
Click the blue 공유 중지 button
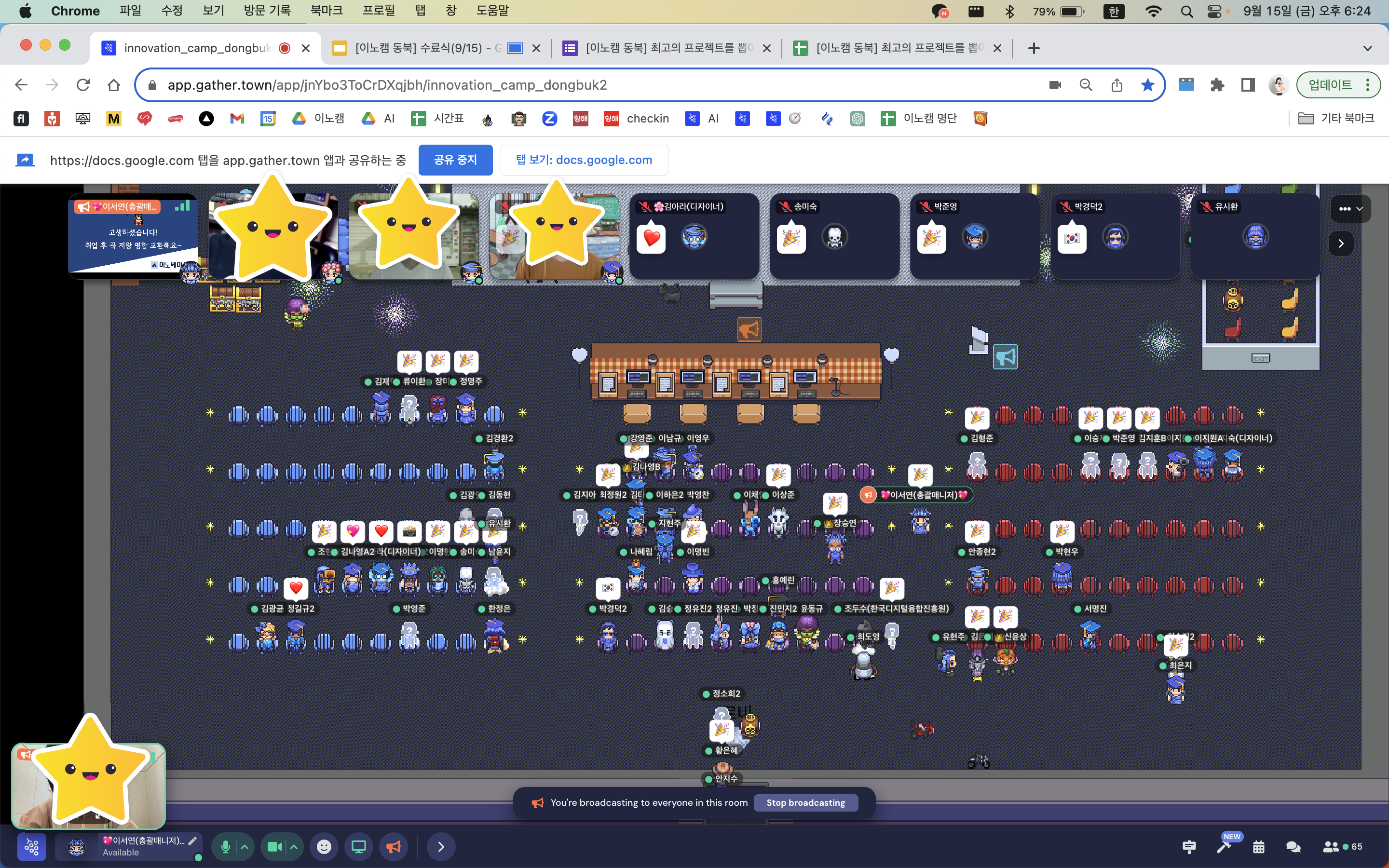pos(455,160)
